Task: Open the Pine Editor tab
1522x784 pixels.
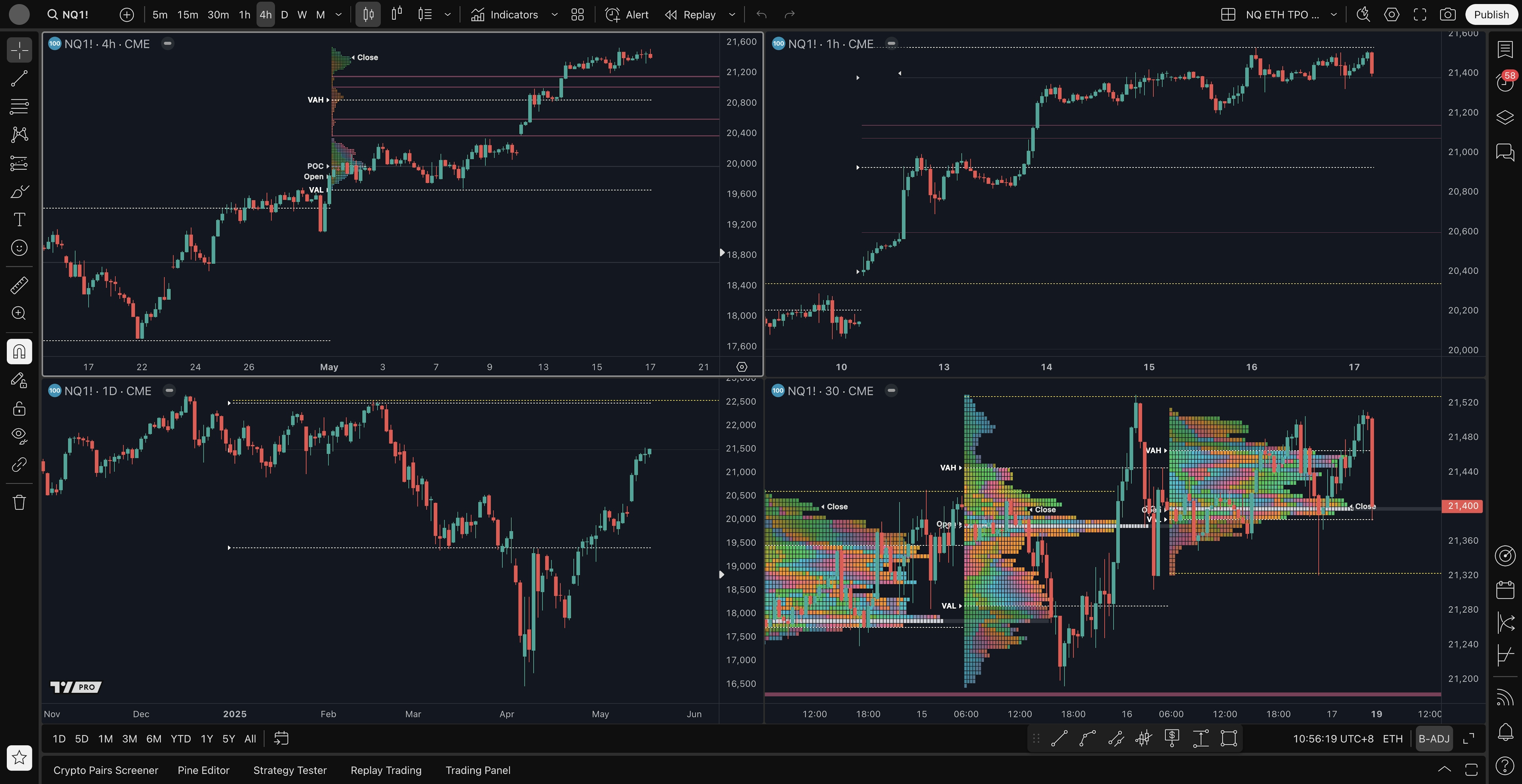Action: click(x=203, y=771)
